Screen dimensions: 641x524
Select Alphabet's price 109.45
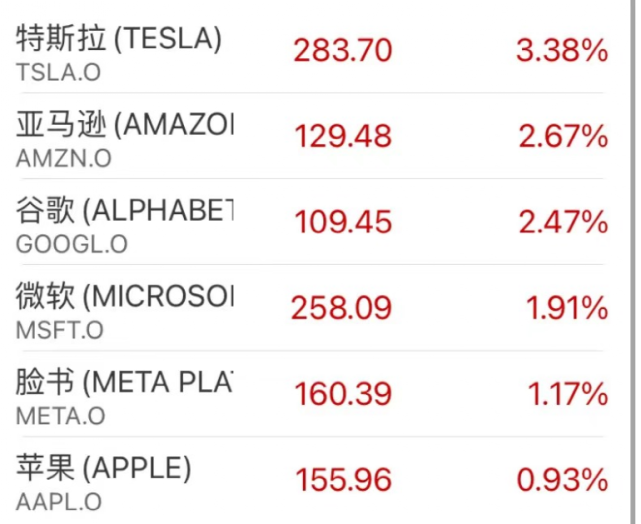[x=343, y=223]
